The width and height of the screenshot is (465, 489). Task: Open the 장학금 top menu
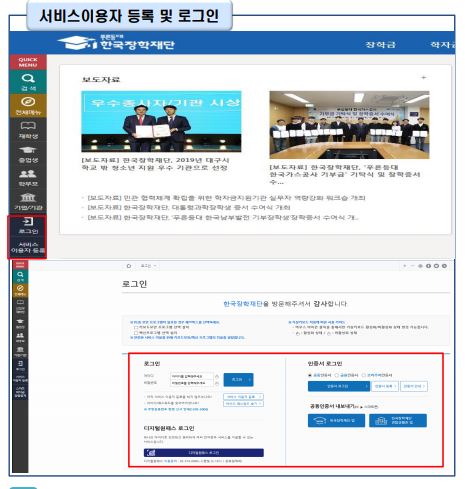coord(381,45)
